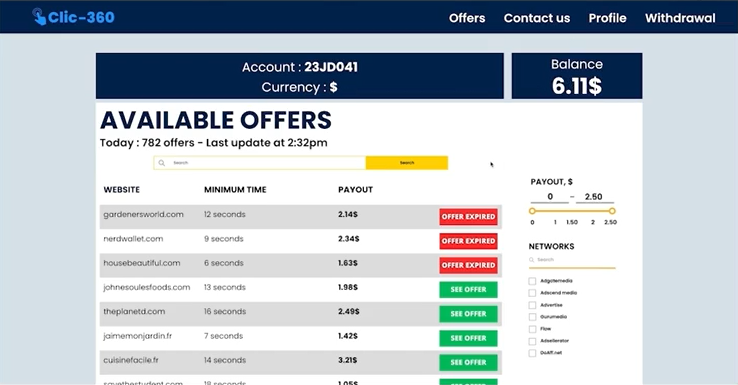Open SEE OFFER for theplanetd.com

(x=468, y=314)
